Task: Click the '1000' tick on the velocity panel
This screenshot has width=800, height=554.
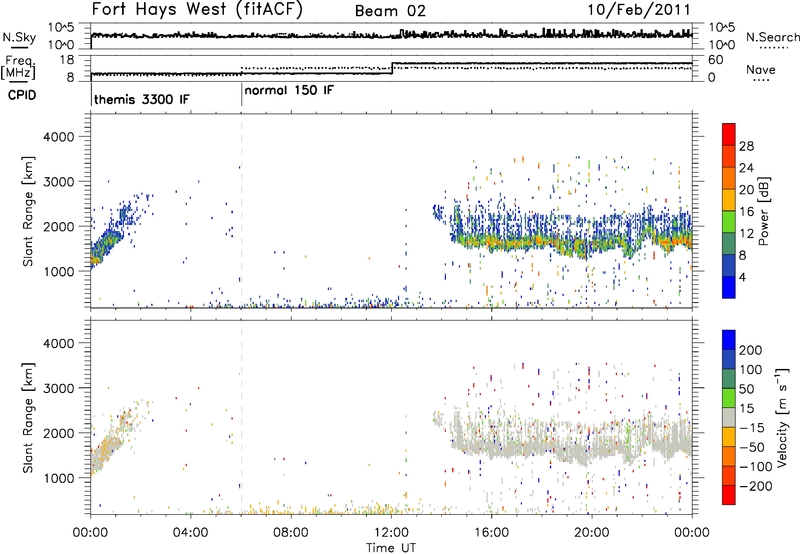Action: pyautogui.click(x=59, y=479)
